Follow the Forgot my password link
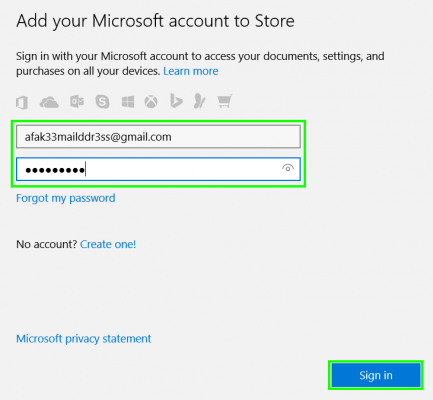The width and height of the screenshot is (433, 400). pos(66,198)
